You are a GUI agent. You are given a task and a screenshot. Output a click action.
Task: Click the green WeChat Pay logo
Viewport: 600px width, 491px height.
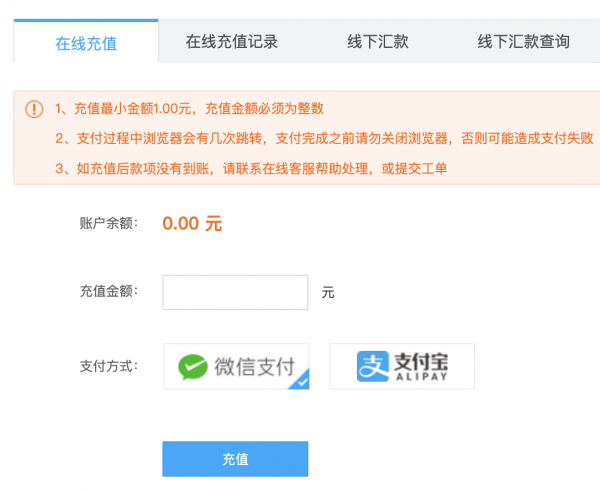point(193,367)
